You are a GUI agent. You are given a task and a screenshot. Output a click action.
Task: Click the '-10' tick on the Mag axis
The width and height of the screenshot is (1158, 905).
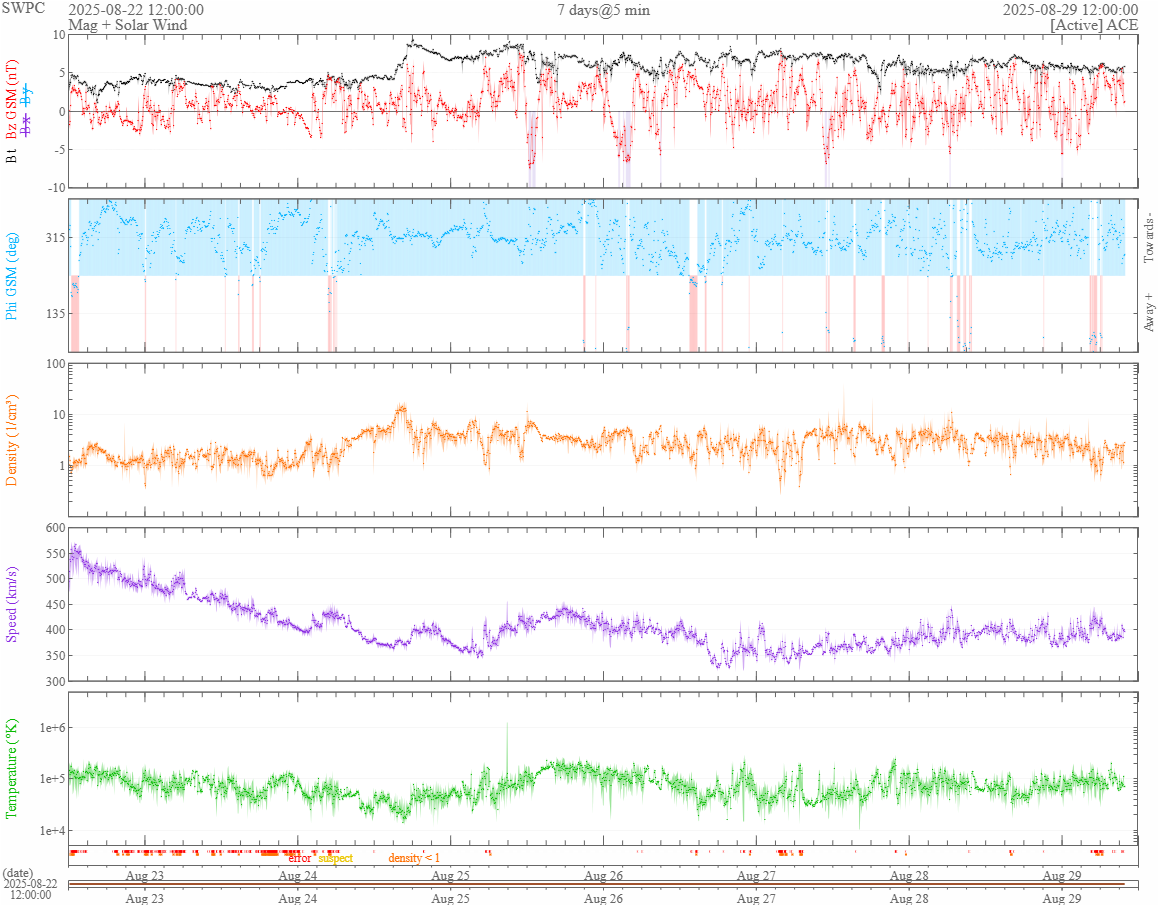(x=57, y=188)
